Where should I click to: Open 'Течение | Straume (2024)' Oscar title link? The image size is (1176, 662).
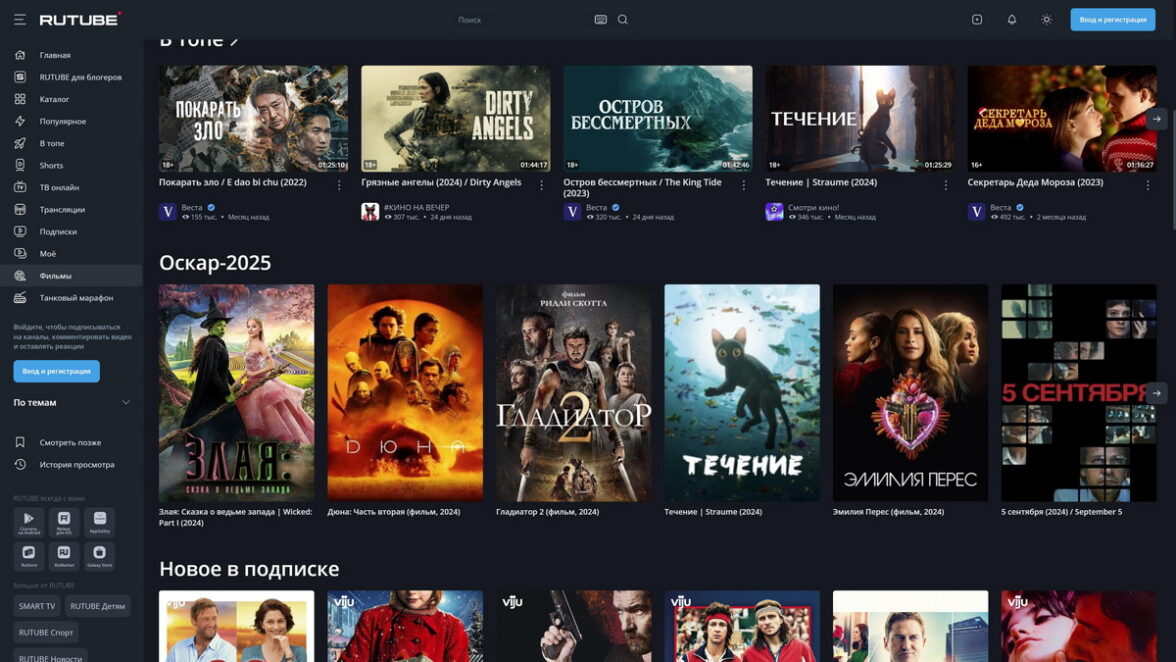click(713, 512)
